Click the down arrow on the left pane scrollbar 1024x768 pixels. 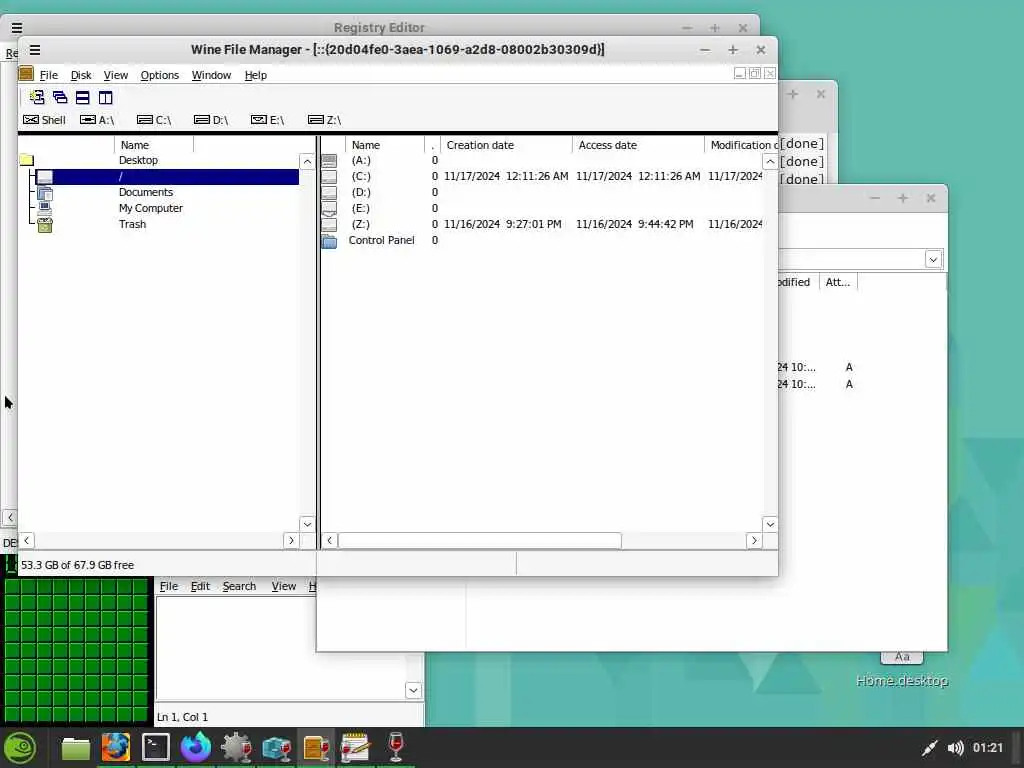pos(307,524)
